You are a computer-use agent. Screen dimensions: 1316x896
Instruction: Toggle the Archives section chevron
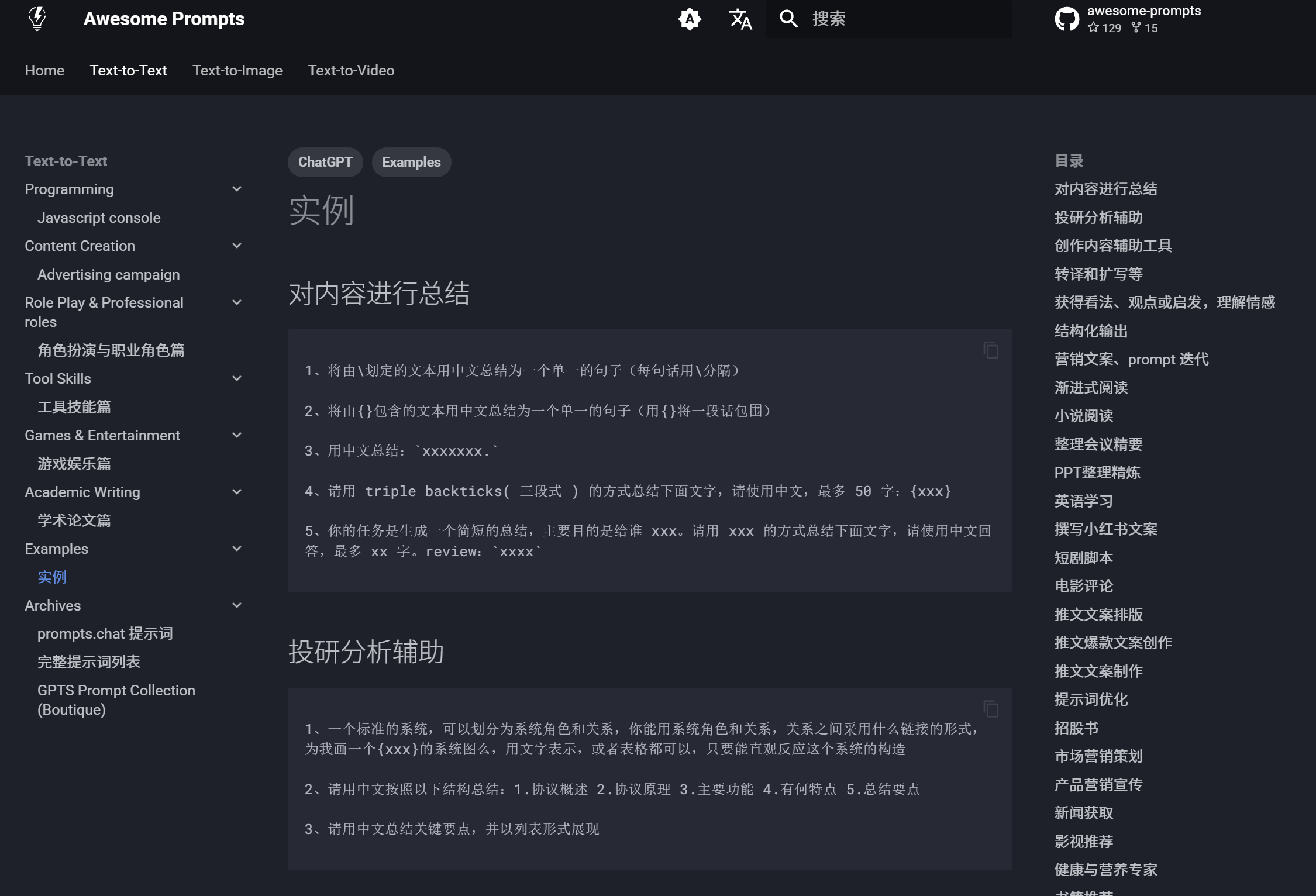[x=237, y=605]
